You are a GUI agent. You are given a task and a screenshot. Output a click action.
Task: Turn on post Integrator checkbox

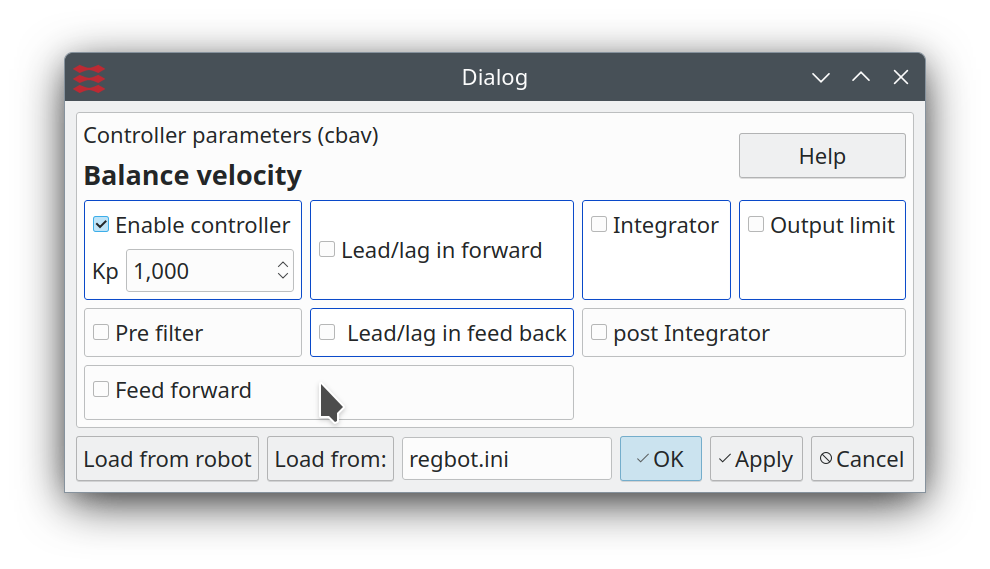[599, 333]
